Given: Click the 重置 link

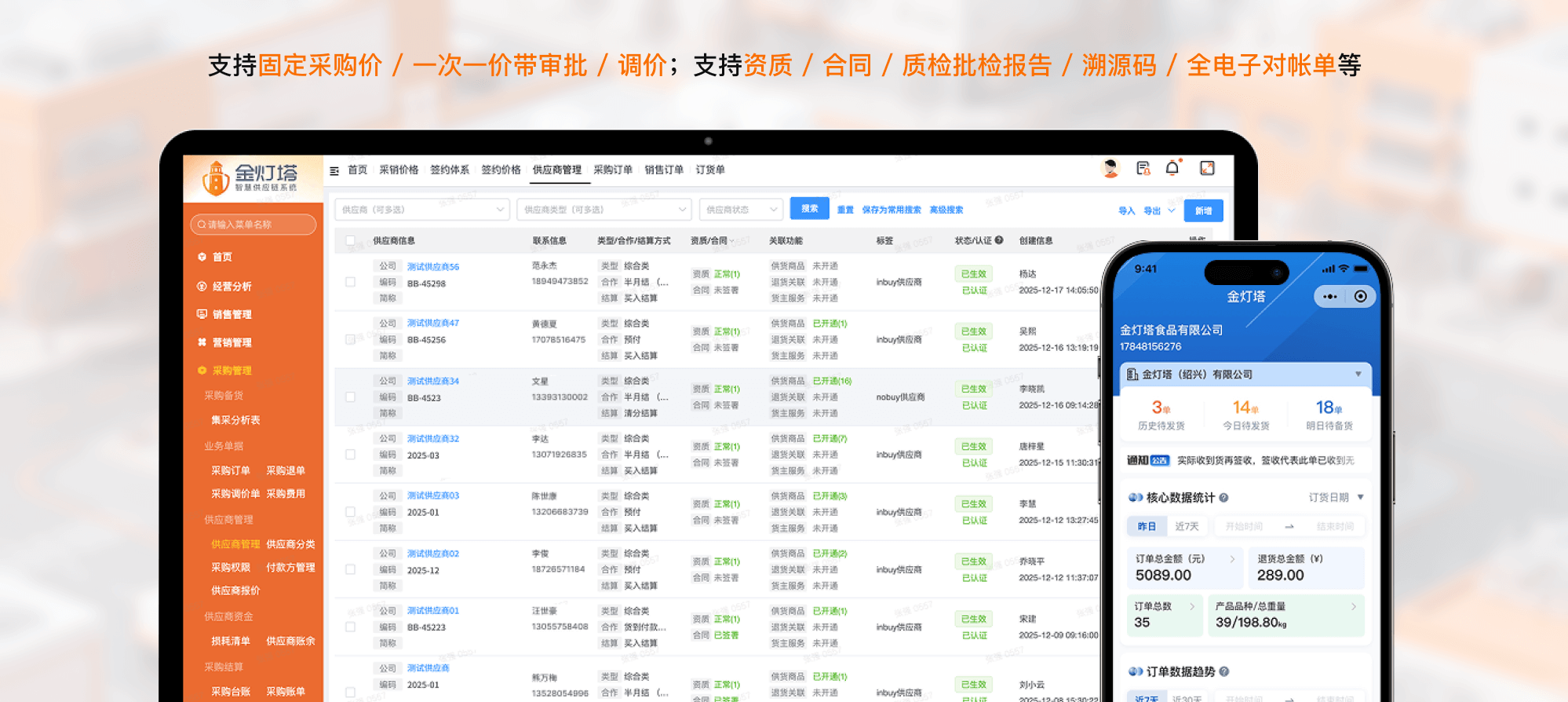Looking at the screenshot, I should tap(845, 210).
